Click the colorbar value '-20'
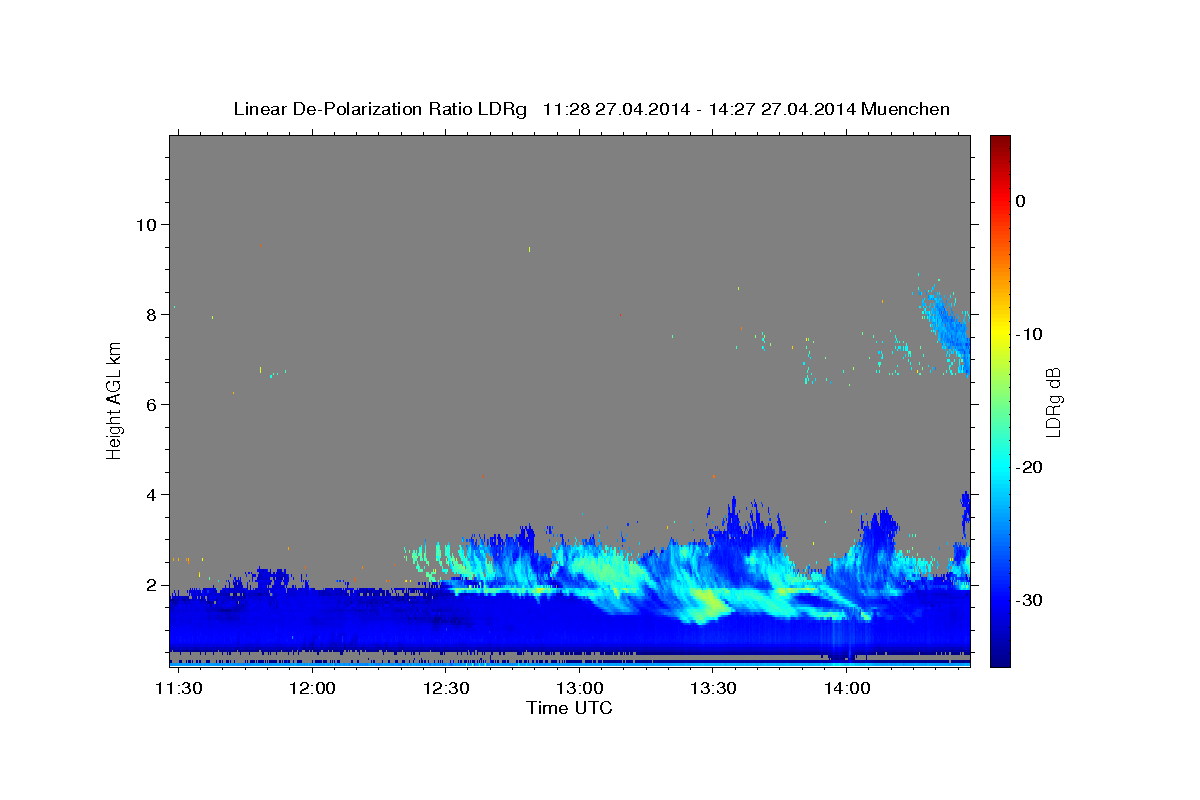1200x800 pixels. click(1029, 467)
